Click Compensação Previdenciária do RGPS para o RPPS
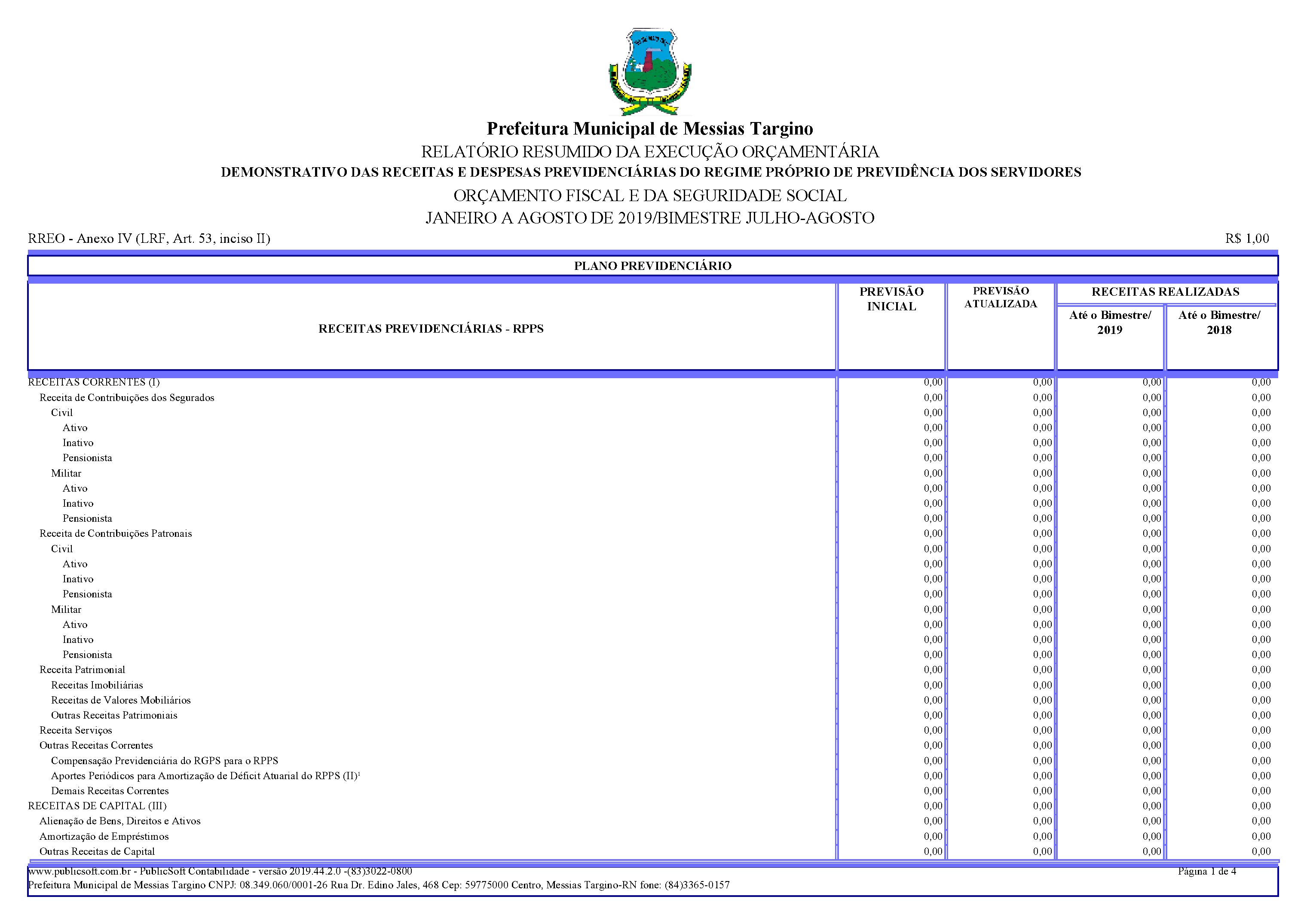 (165, 761)
